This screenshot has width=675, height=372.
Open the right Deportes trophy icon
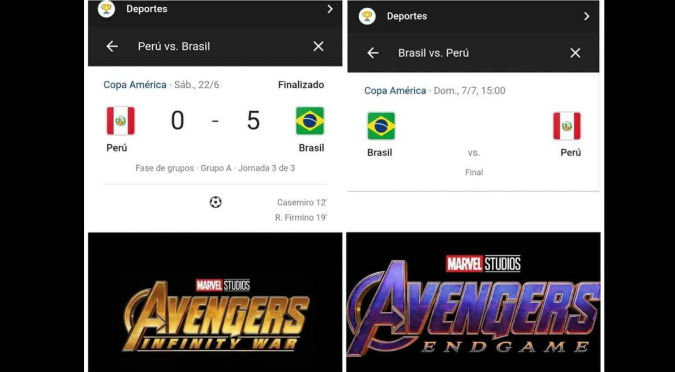[x=367, y=16]
